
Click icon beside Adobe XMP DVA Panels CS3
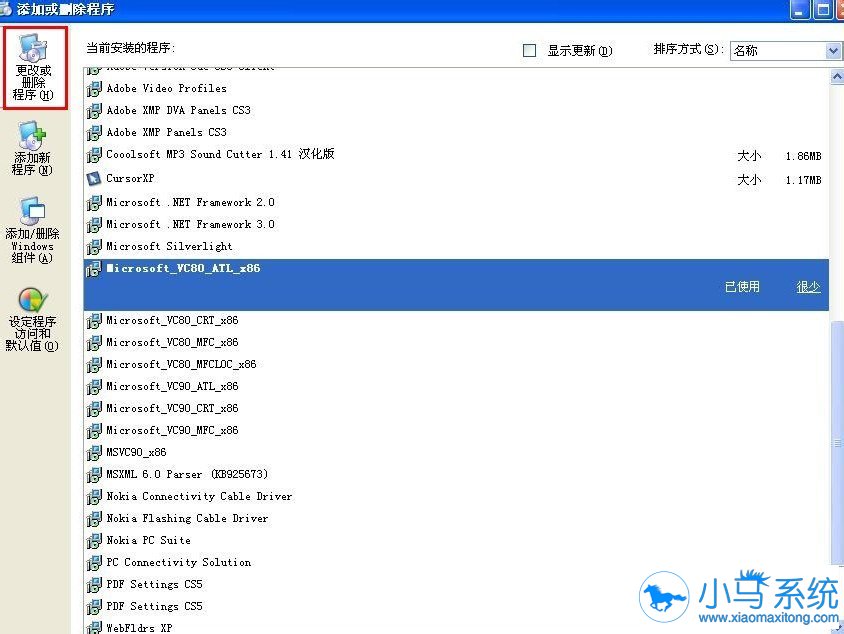(94, 111)
